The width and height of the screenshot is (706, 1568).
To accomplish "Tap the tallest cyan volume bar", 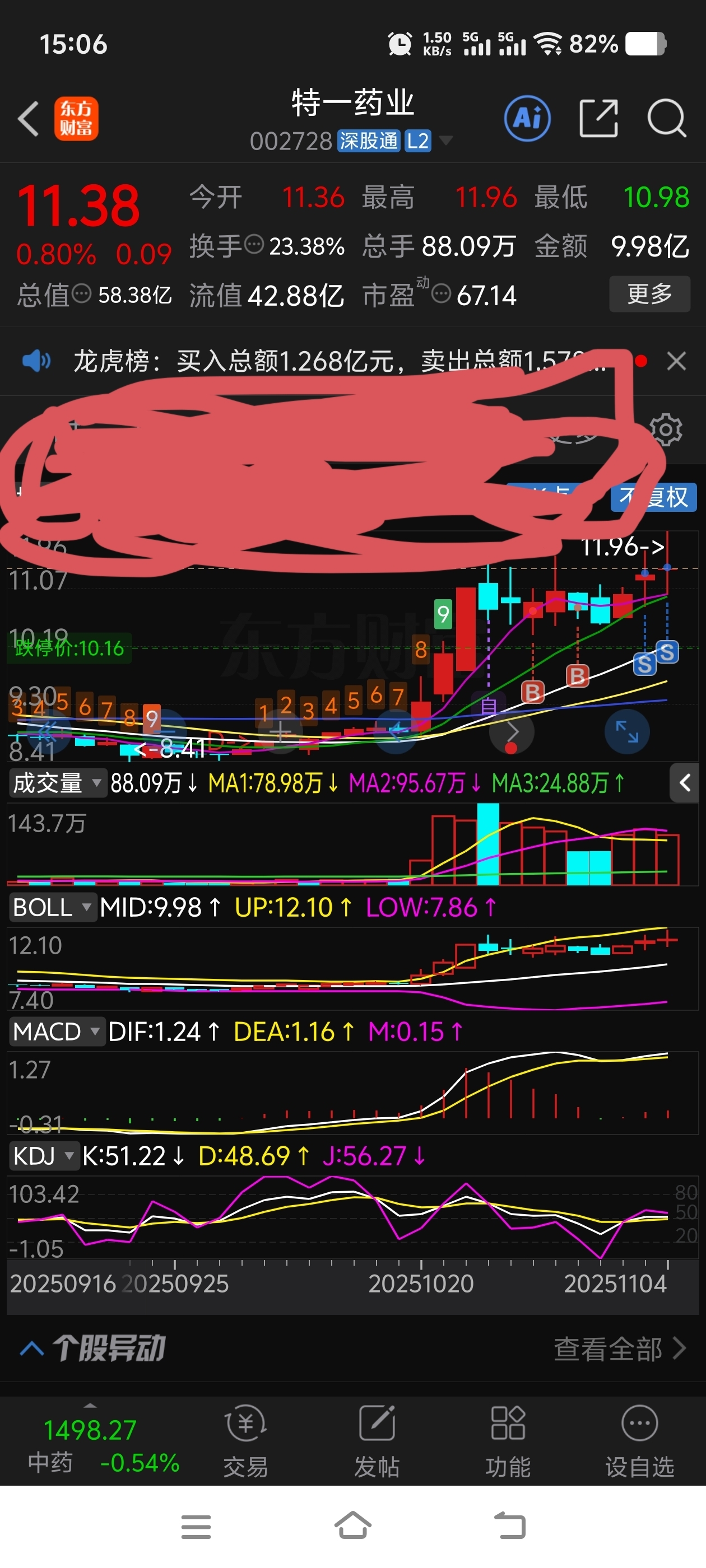I will 489,844.
